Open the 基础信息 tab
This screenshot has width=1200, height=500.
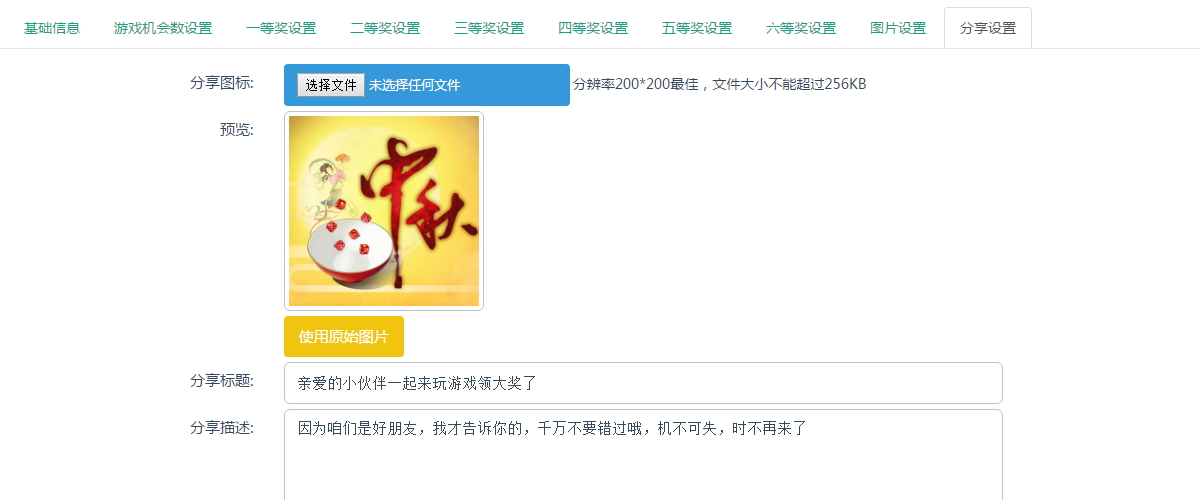click(x=52, y=28)
